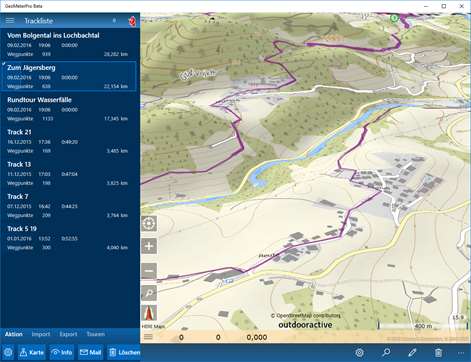Click the red compass icon in the Trackliste header

point(132,21)
